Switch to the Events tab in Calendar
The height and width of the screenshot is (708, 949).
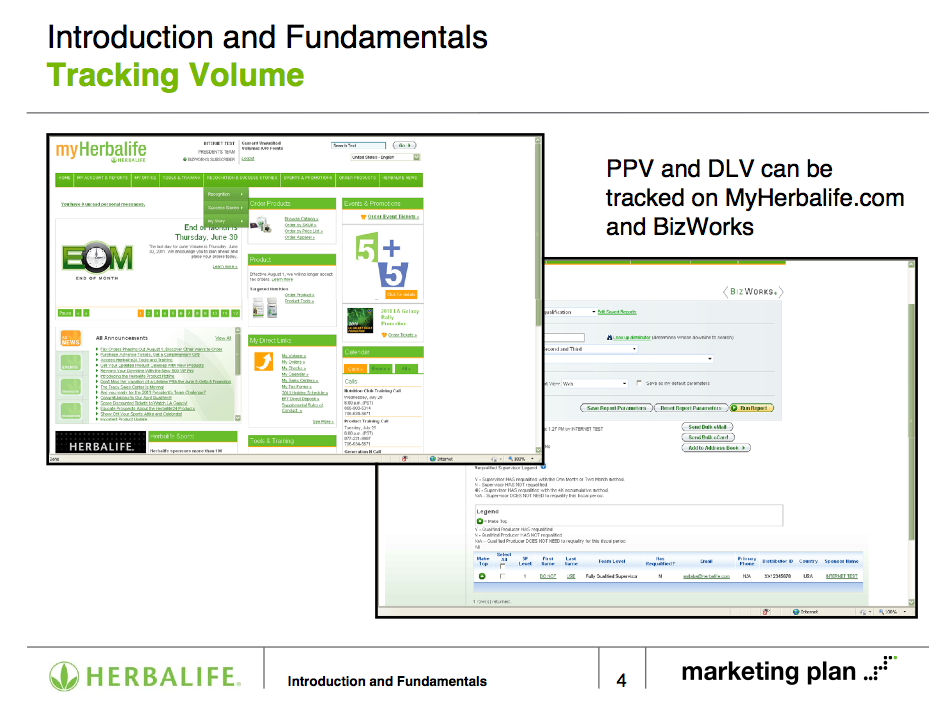click(x=381, y=369)
